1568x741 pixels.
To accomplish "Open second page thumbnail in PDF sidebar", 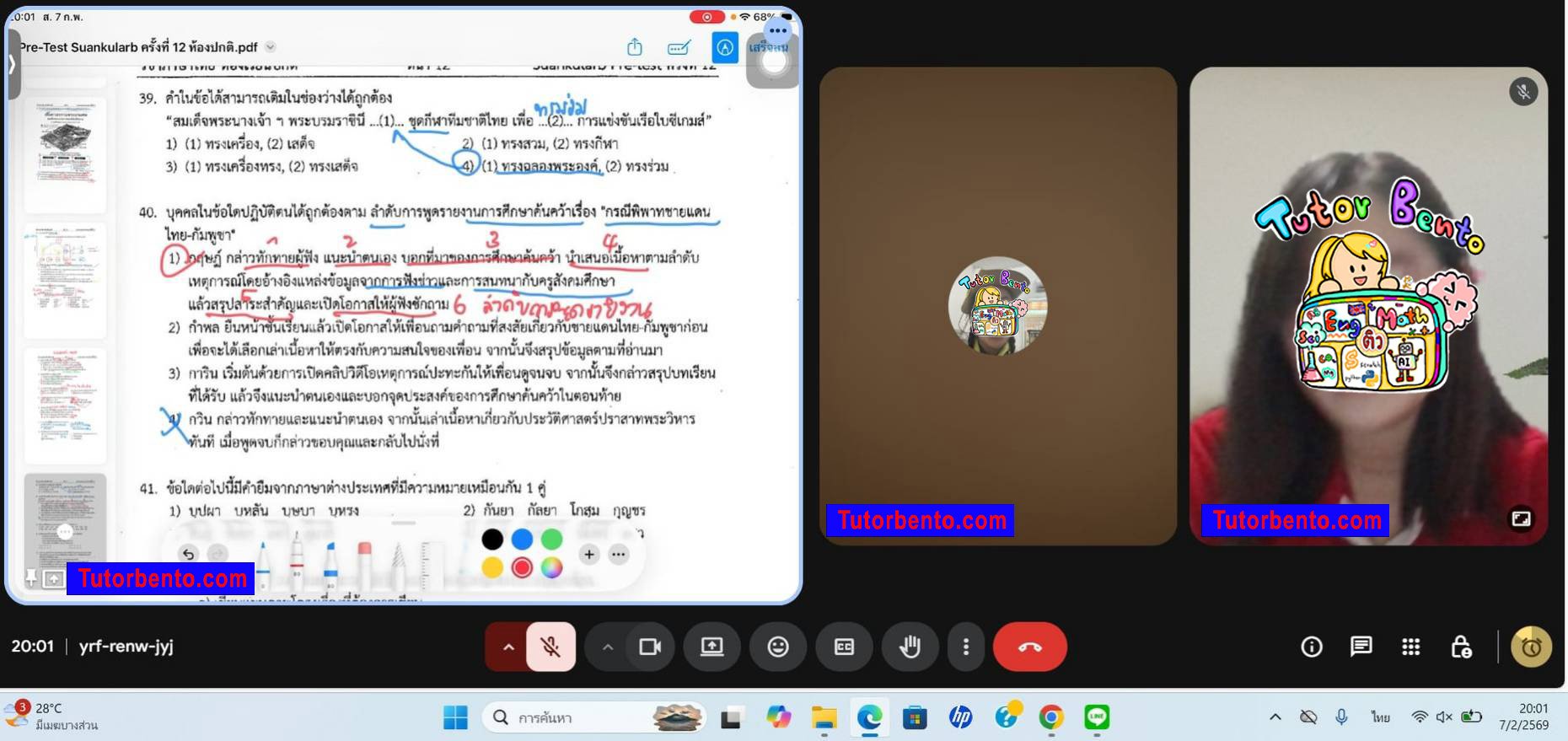I will pos(65,281).
